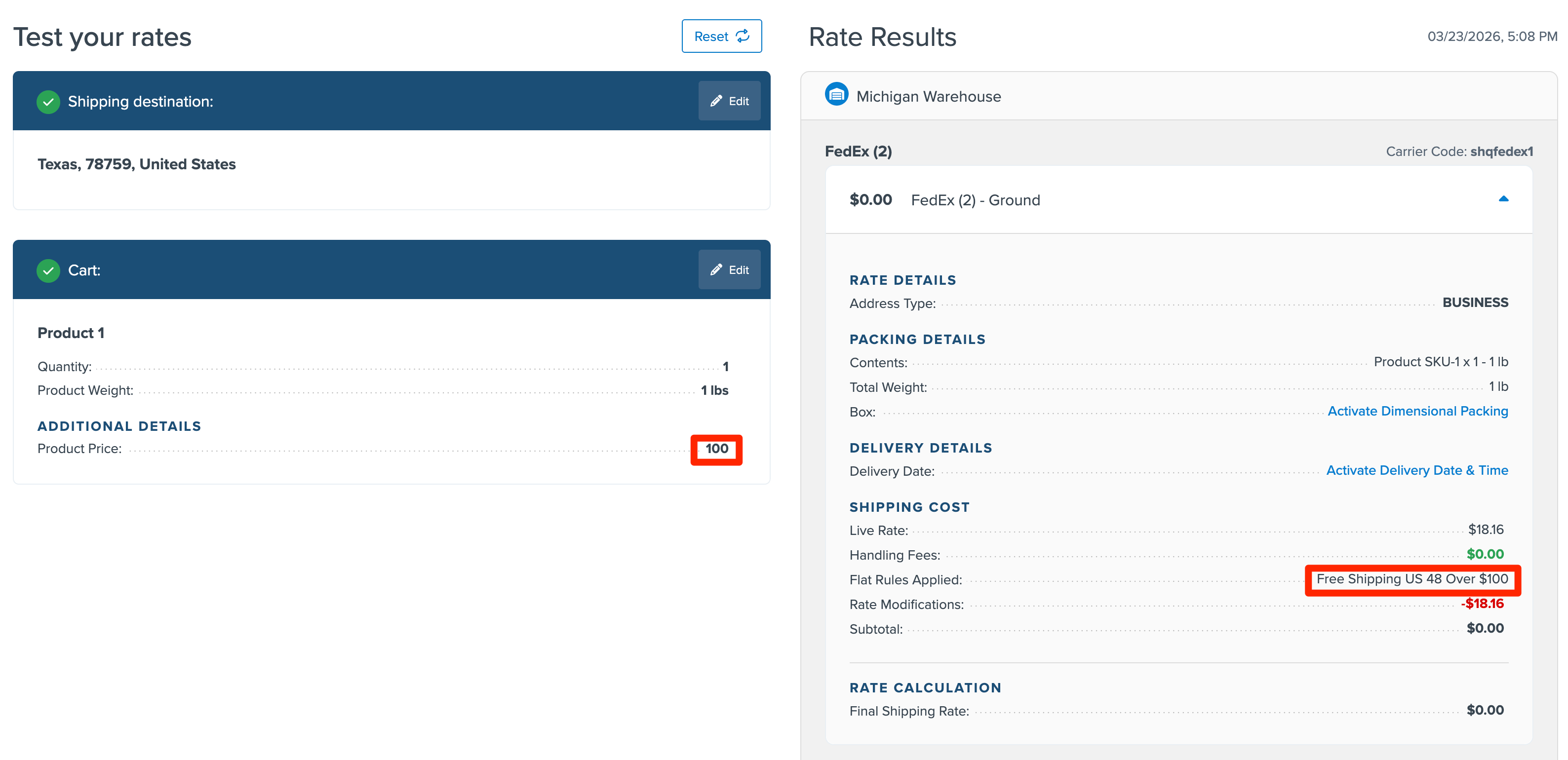Click Shipping destination green checkmark icon

coord(48,102)
